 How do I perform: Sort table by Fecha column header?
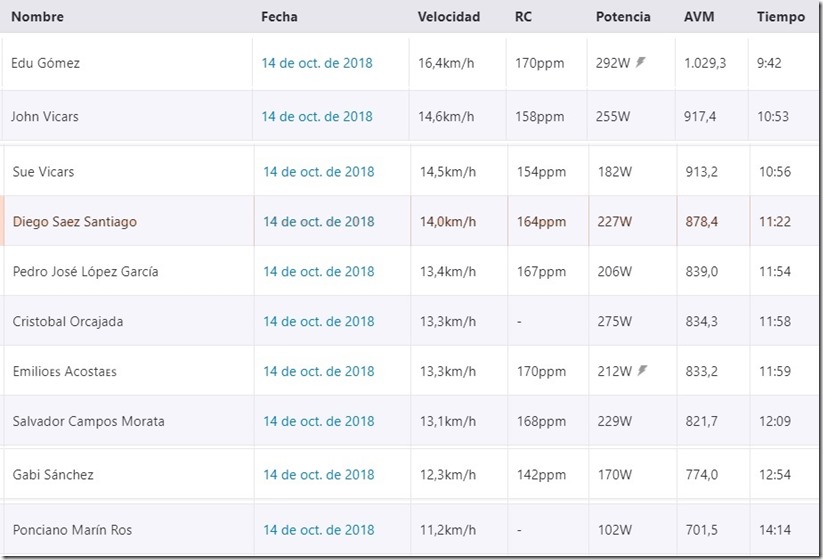[279, 16]
